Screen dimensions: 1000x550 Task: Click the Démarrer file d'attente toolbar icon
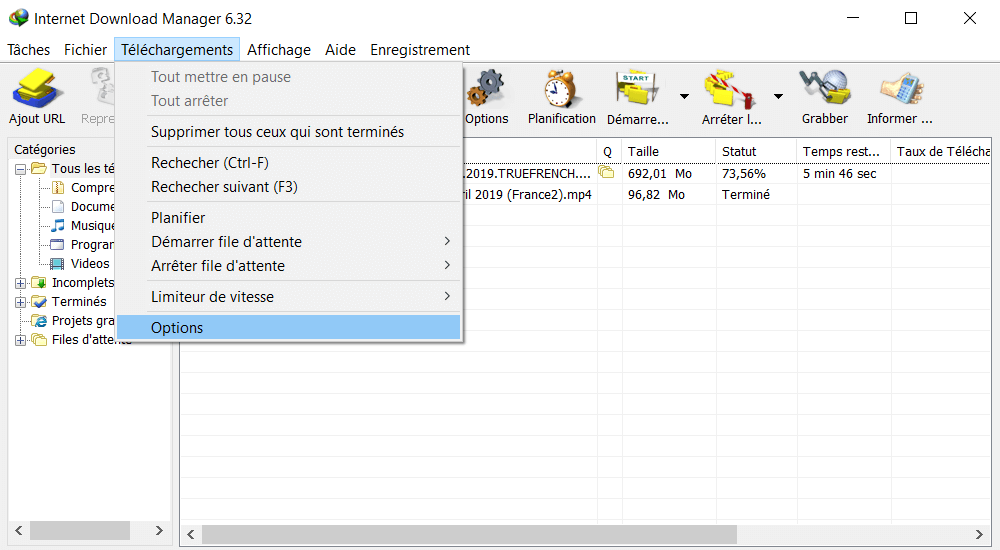(x=636, y=88)
